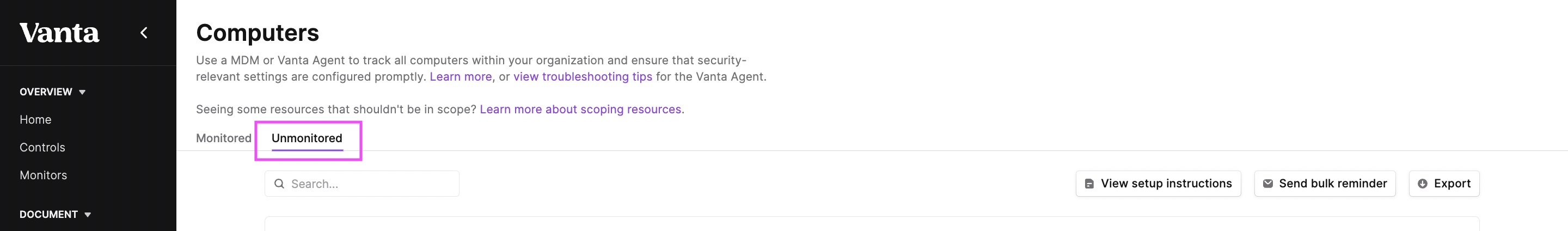Screen dimensions: 1568x231
Task: Click the Send bulk reminder button
Action: coord(1325,184)
